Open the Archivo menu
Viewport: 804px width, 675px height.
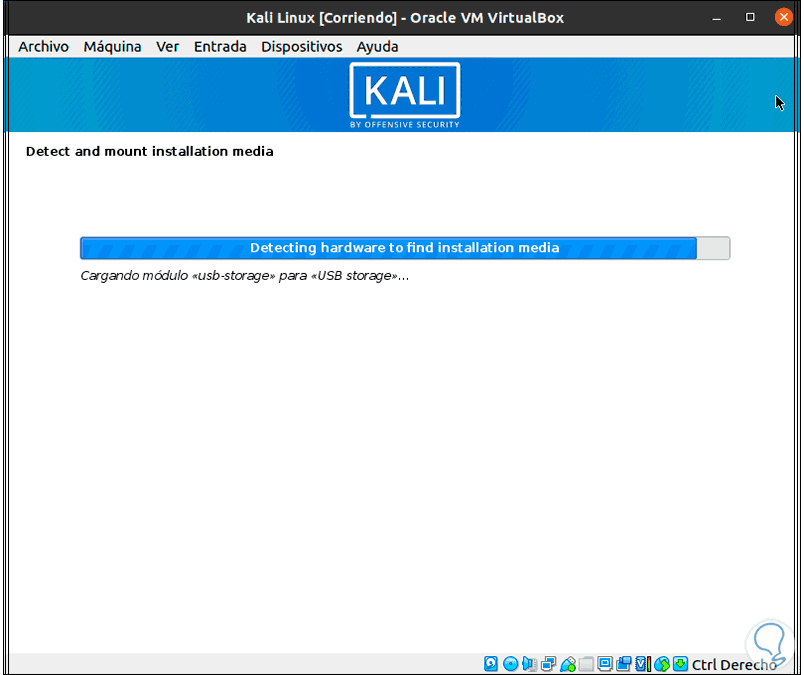coord(44,47)
